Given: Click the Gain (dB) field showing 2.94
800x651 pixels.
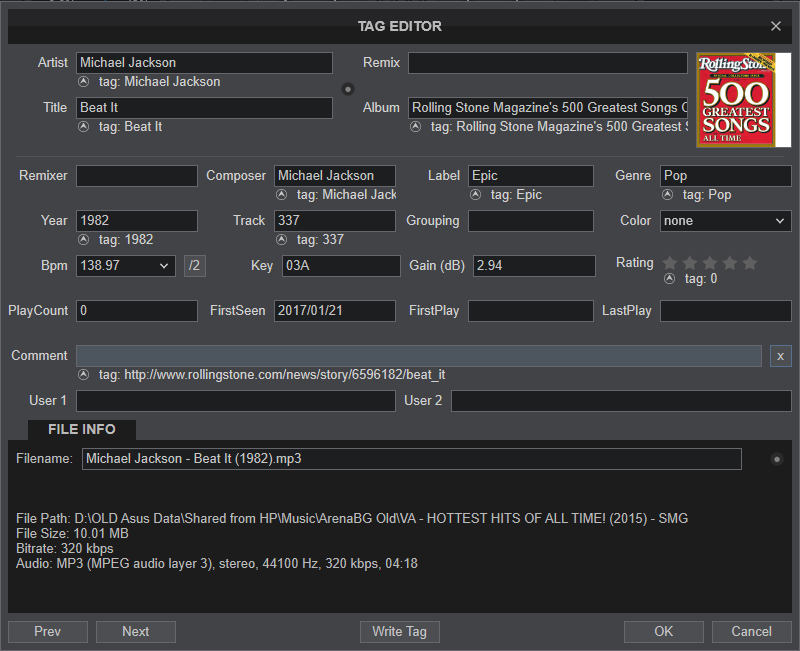Looking at the screenshot, I should [534, 266].
